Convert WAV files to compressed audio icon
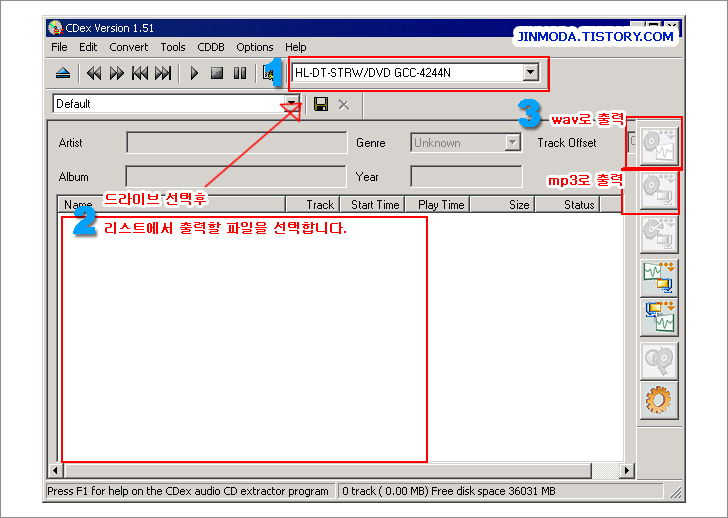728x518 pixels. pos(658,278)
